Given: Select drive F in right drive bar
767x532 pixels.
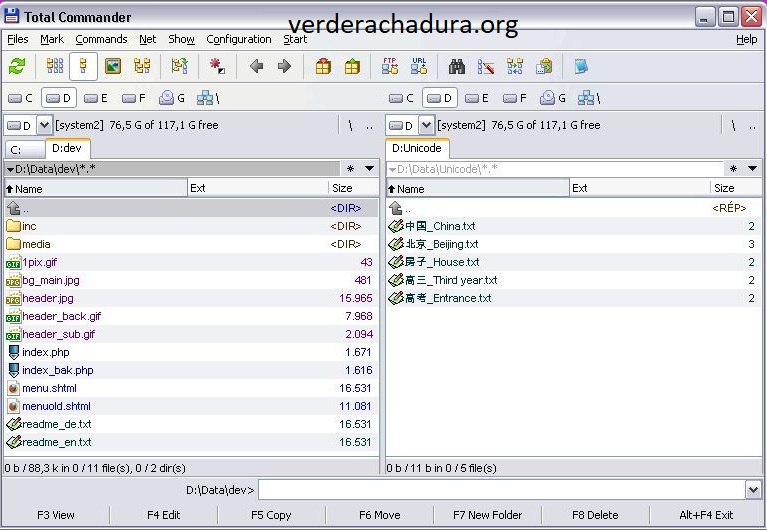Looking at the screenshot, I should pyautogui.click(x=515, y=98).
